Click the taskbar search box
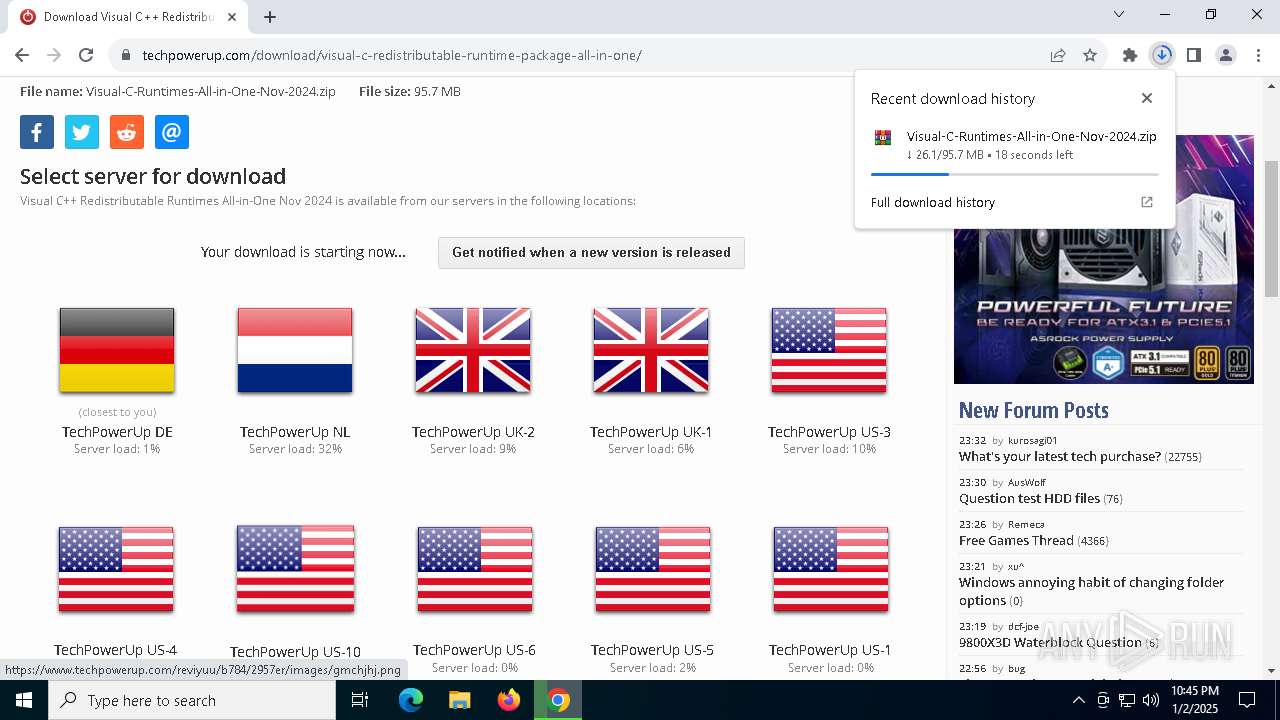1280x720 pixels. click(192, 700)
